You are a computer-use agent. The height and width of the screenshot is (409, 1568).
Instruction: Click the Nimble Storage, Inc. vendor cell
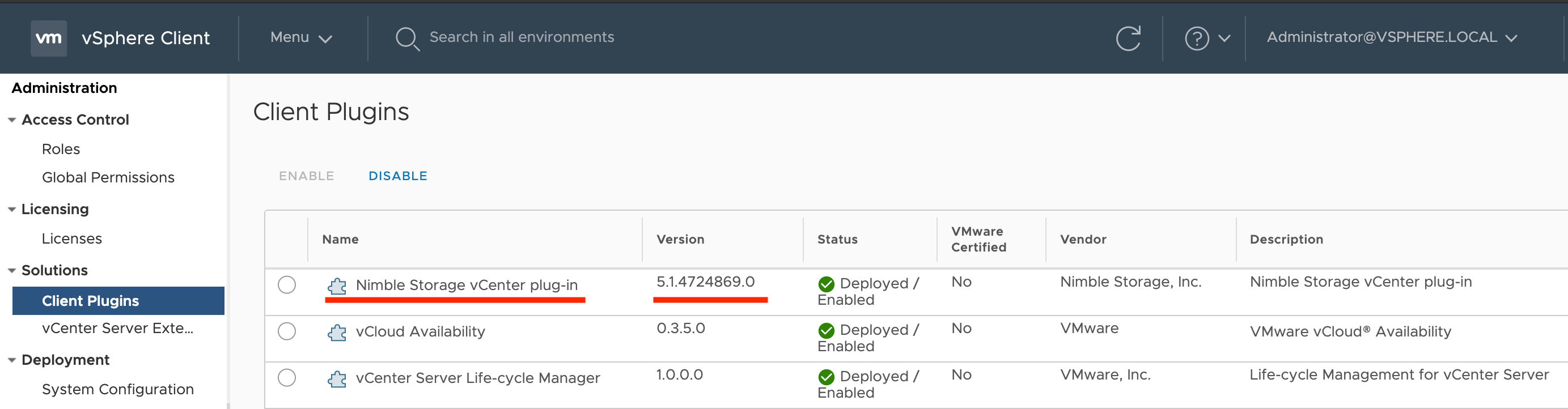pos(1131,282)
